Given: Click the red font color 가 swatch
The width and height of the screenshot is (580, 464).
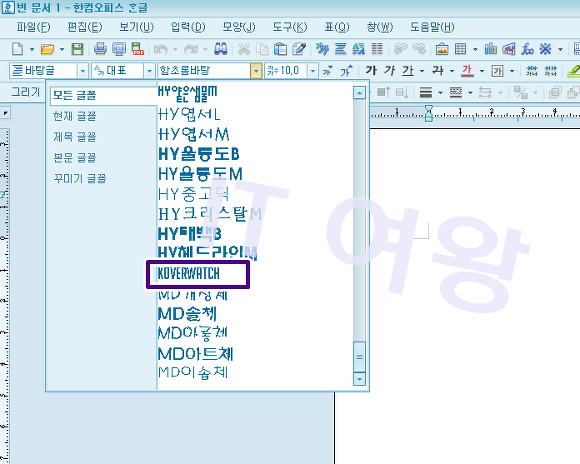Looking at the screenshot, I should pyautogui.click(x=467, y=70).
